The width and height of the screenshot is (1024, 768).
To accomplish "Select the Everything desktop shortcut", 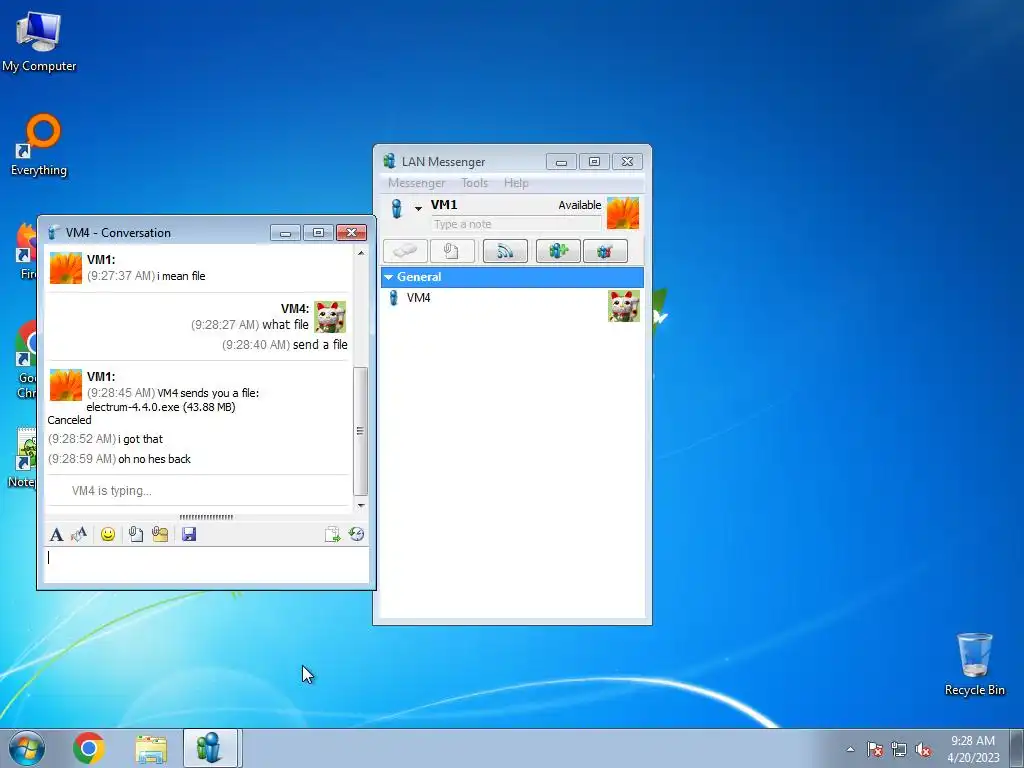I will click(x=39, y=145).
